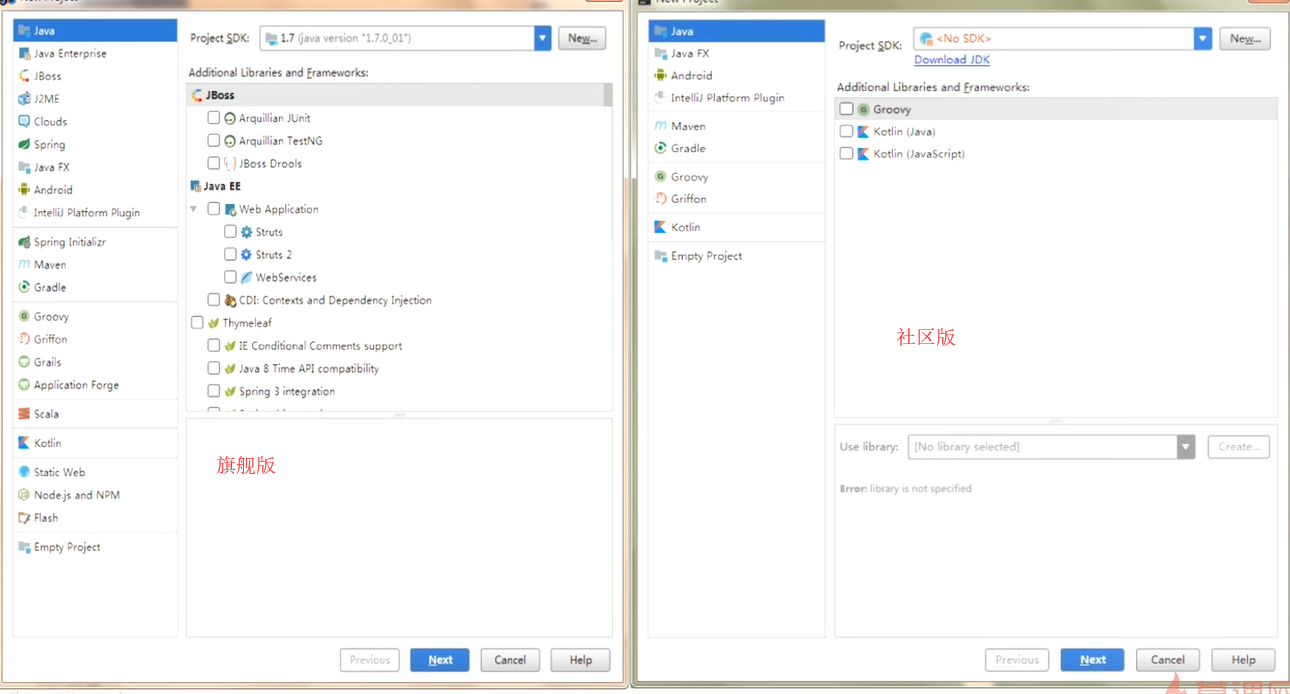This screenshot has height=694, width=1290.
Task: Check the WebServices option
Action: pyautogui.click(x=231, y=277)
